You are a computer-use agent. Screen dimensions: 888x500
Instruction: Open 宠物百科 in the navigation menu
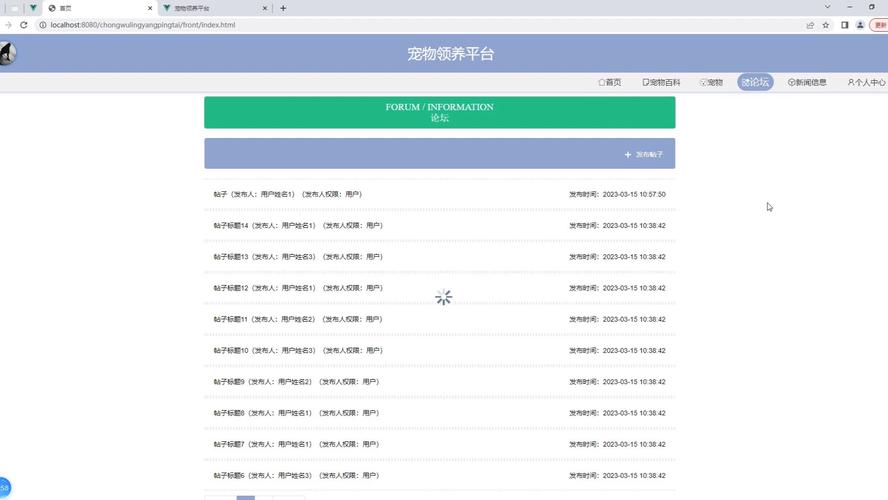(x=661, y=82)
